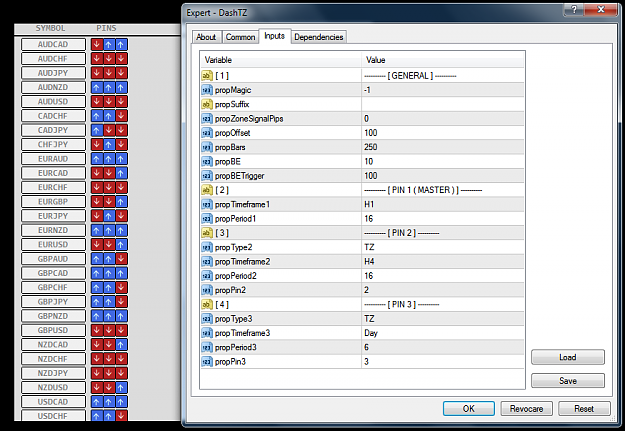Select the AUDCAD symbol button
Screen dimensions: 625x431
click(53, 44)
